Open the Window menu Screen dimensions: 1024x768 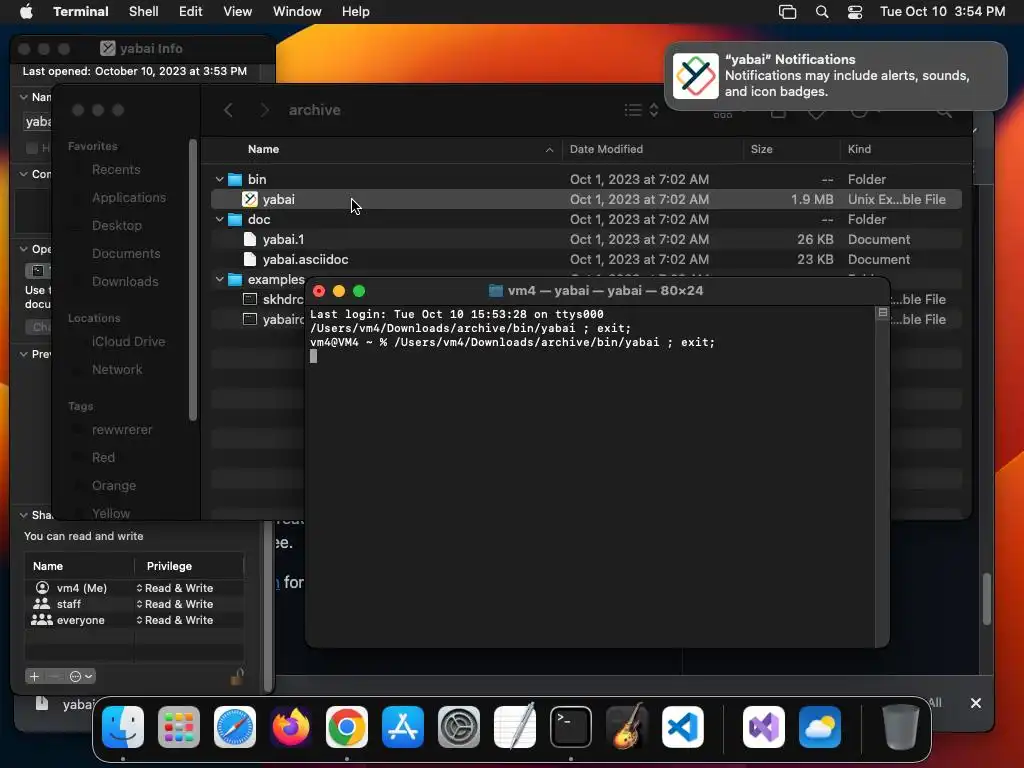(297, 12)
